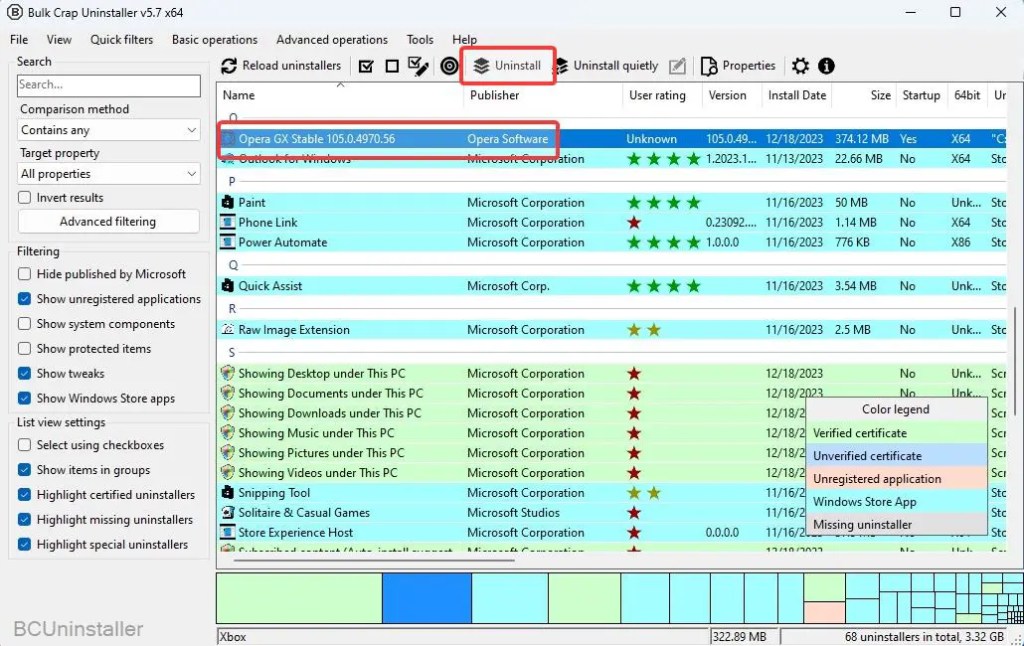Screen dimensions: 1024x646
Task: Sort by the Publisher column header
Action: [x=543, y=95]
